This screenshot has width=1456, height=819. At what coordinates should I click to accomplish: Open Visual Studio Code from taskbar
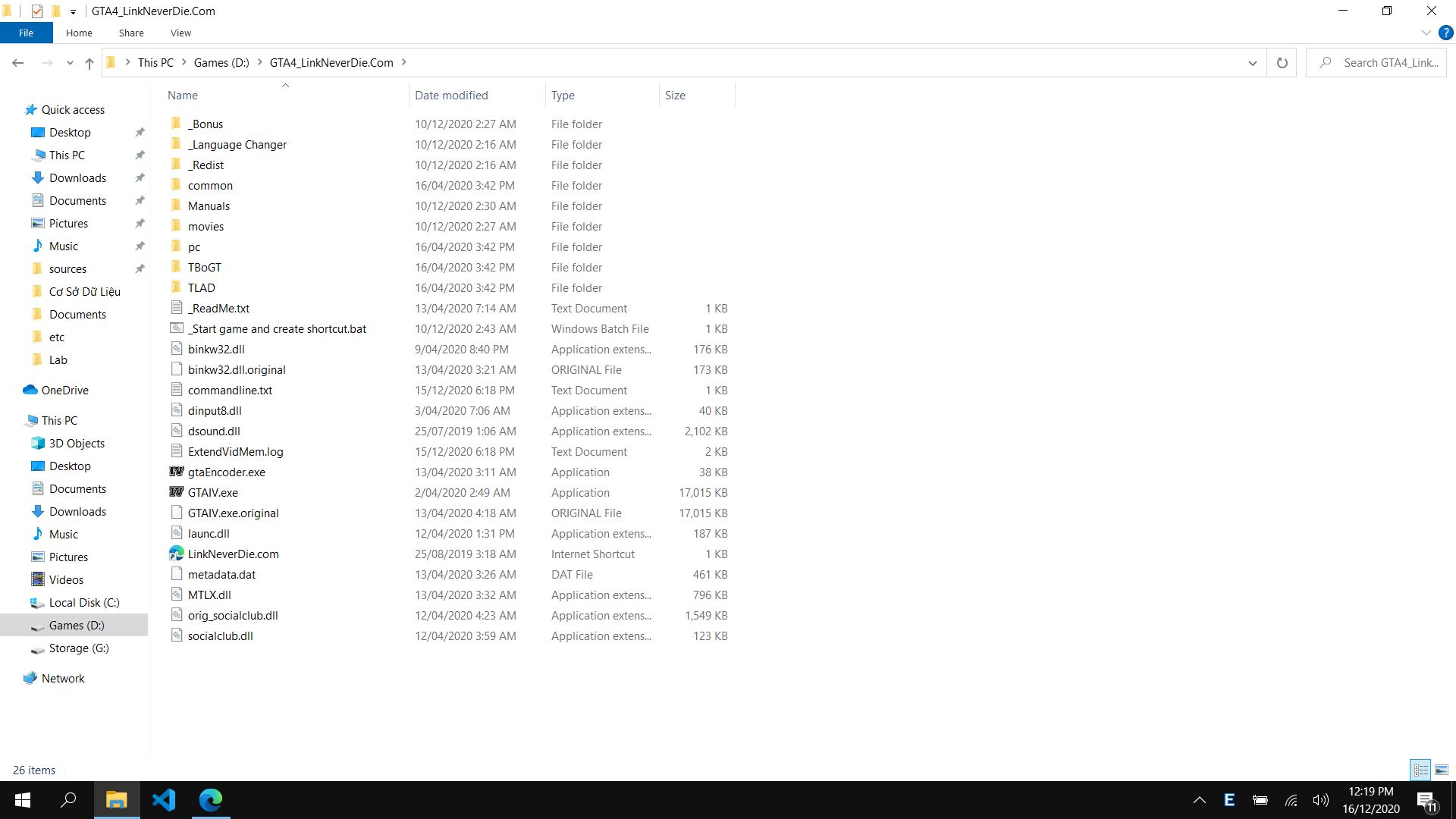click(164, 800)
